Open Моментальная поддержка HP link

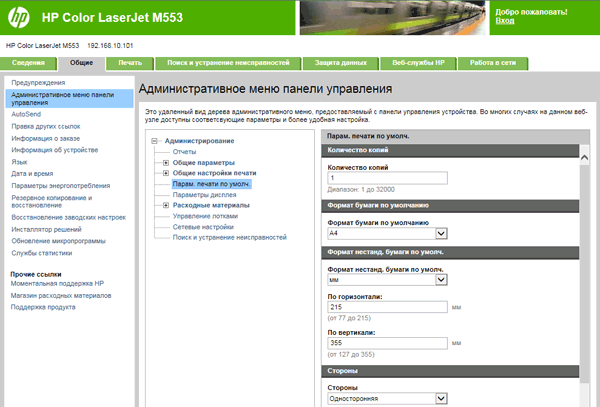click(x=57, y=283)
